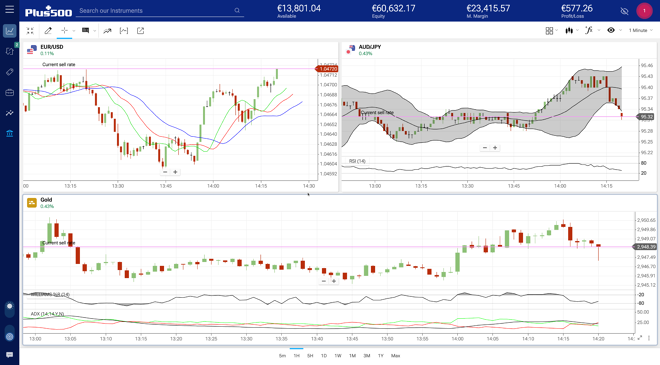The height and width of the screenshot is (365, 660).
Task: Open the hamburger main menu
Action: coord(9,9)
